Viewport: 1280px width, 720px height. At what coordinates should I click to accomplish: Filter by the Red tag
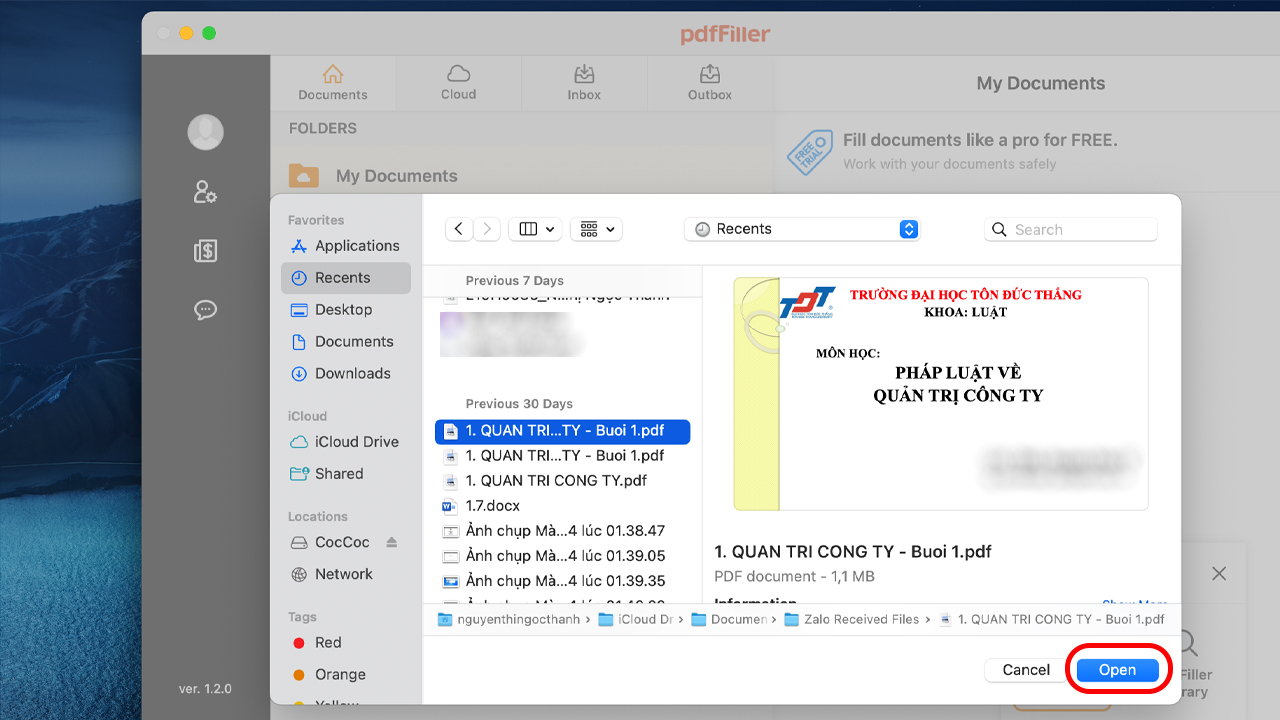point(346,643)
